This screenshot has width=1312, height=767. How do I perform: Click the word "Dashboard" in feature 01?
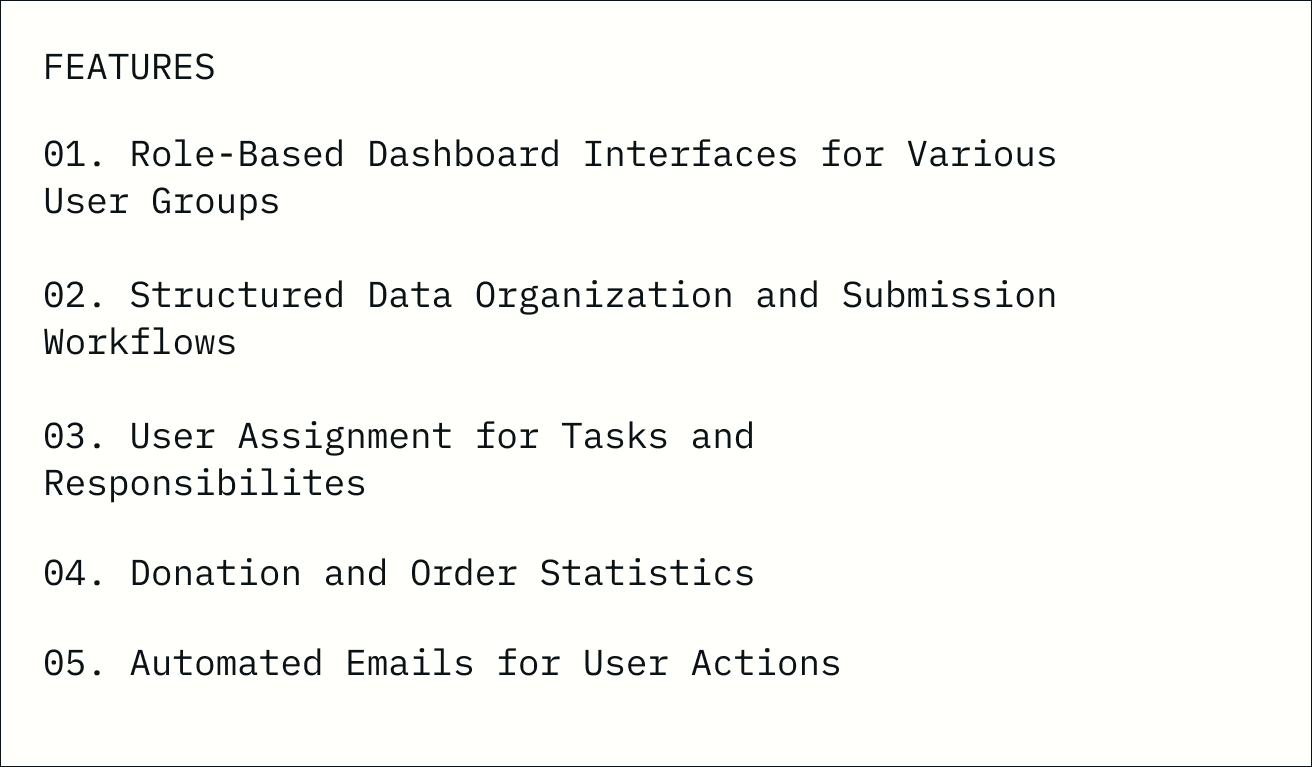point(464,154)
